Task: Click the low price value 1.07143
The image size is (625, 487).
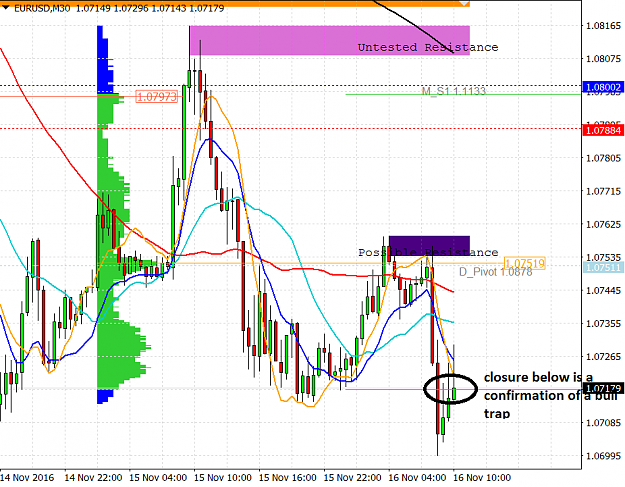Action: [x=169, y=8]
